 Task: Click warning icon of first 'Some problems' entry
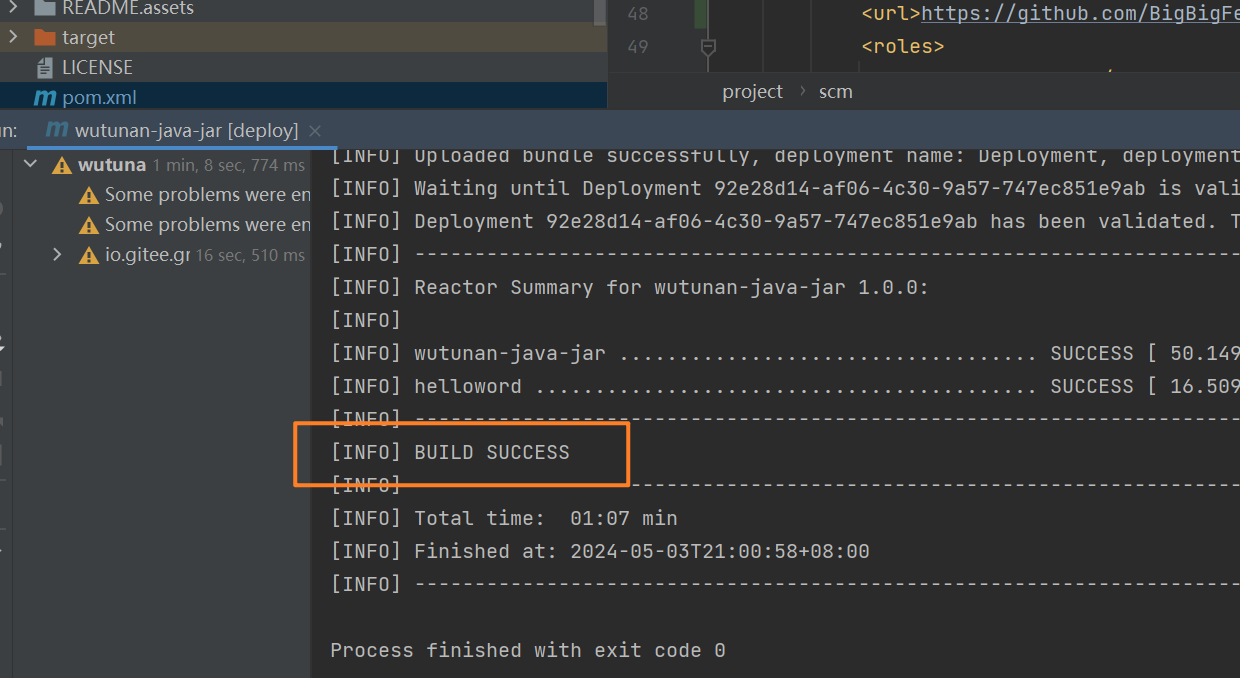(x=89, y=195)
